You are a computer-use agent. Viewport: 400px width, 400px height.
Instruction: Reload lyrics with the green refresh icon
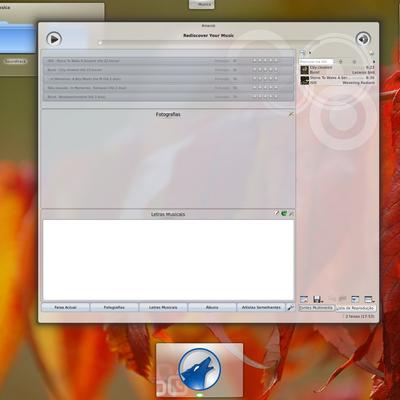[284, 213]
